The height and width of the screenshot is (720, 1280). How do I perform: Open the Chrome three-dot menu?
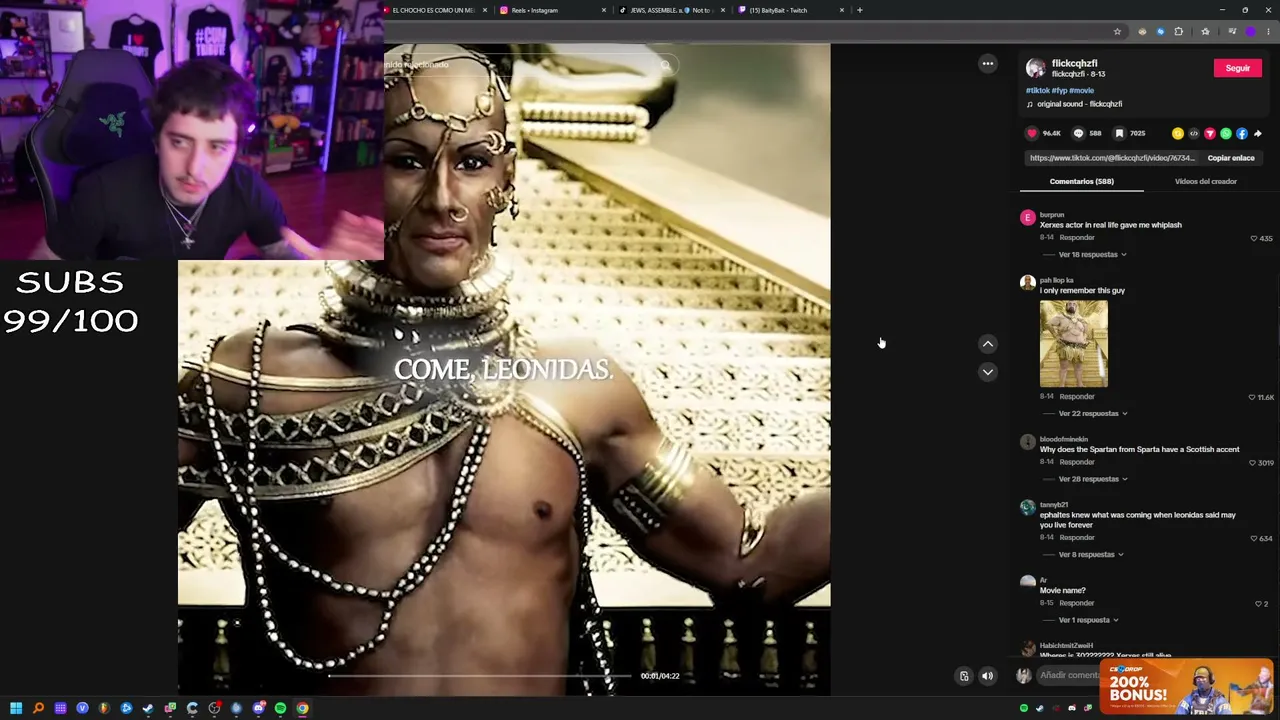click(x=1268, y=32)
